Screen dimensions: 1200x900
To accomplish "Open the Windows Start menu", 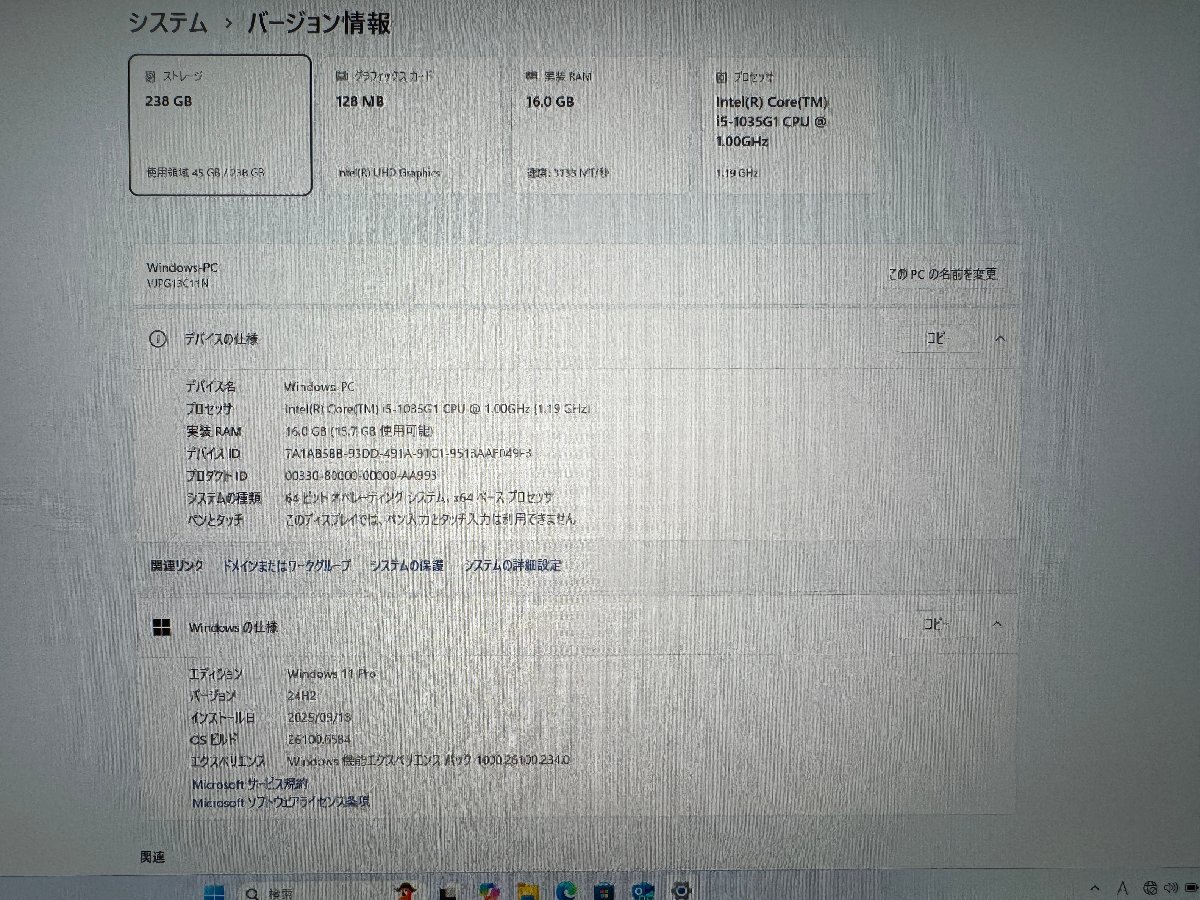I will click(x=215, y=890).
